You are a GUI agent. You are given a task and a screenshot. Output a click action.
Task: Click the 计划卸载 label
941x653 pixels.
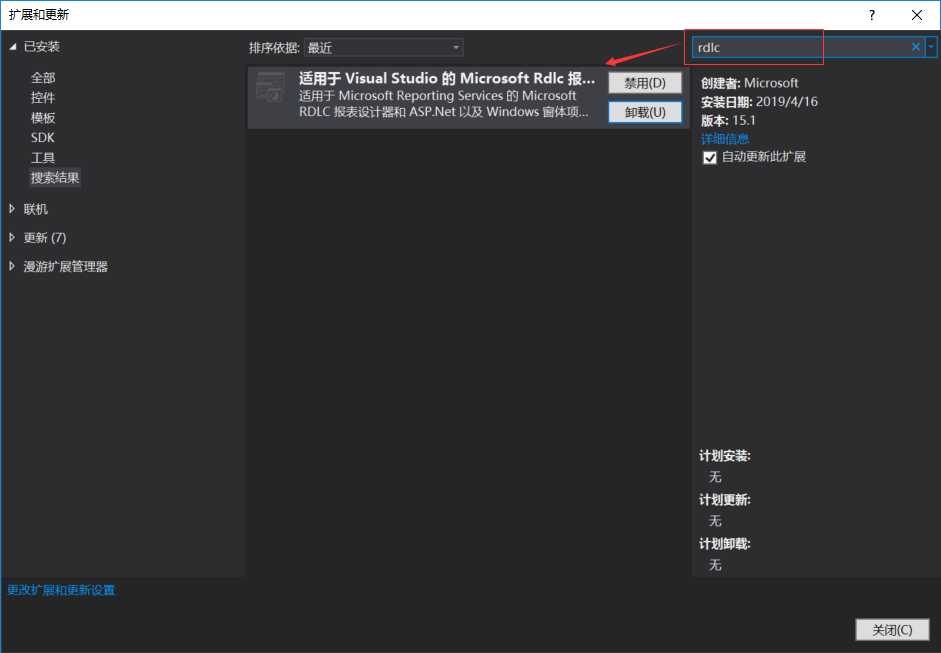click(x=725, y=544)
